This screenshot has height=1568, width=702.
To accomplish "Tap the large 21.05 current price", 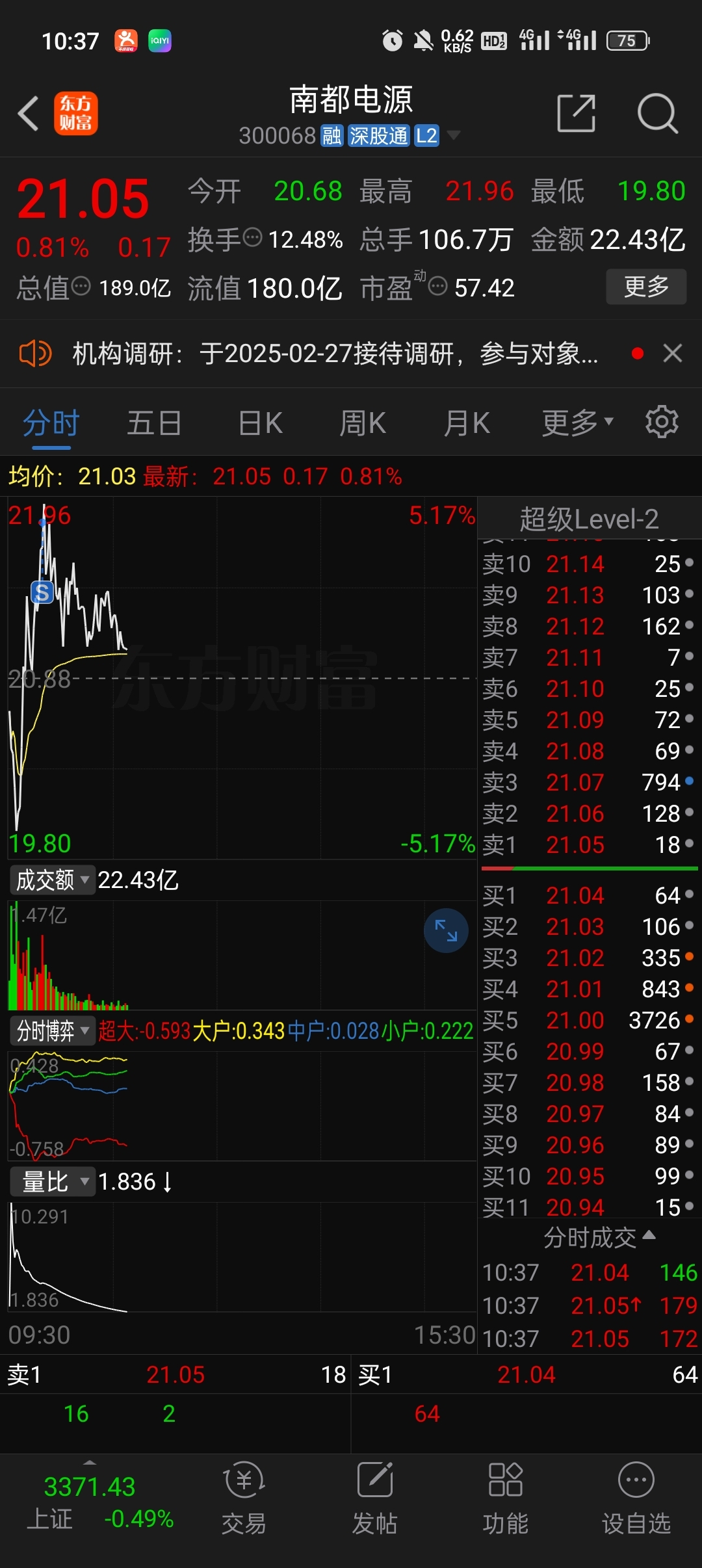I will coord(83,199).
